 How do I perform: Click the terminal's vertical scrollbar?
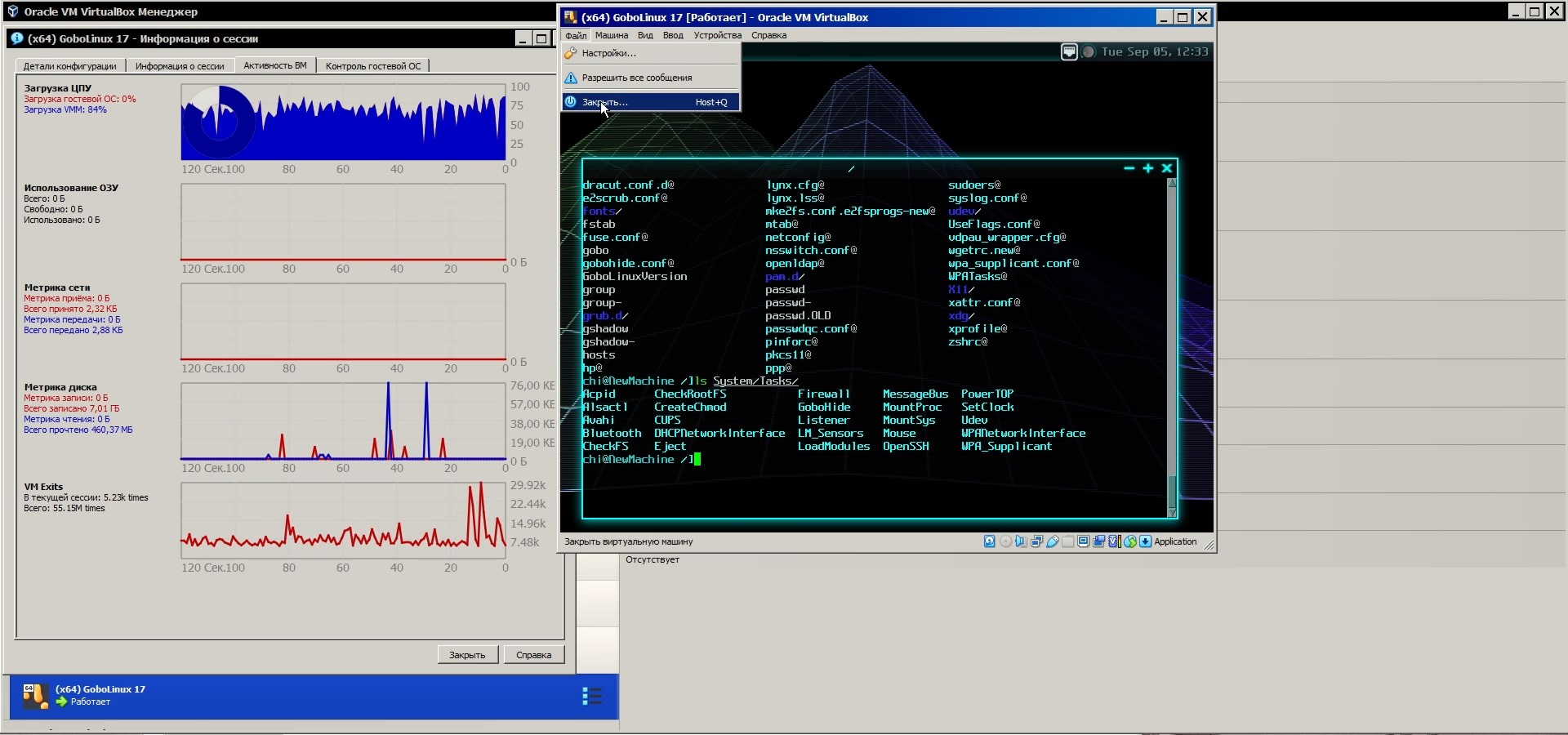pos(1172,491)
